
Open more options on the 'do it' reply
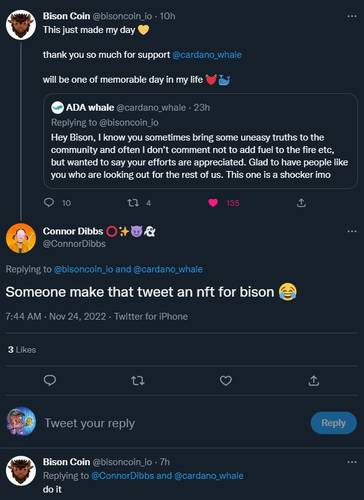(352, 462)
